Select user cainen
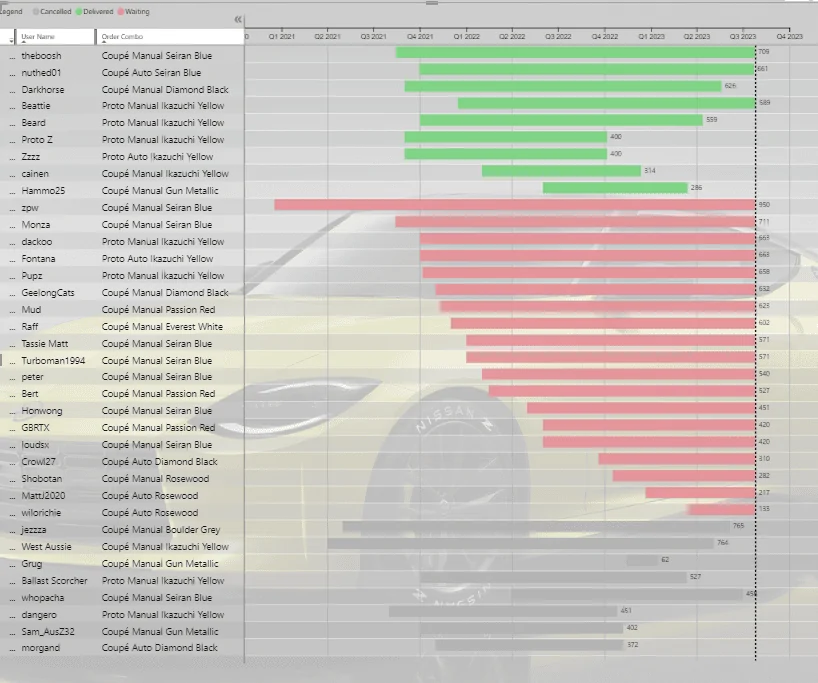Viewport: 818px width, 683px height. tap(35, 174)
